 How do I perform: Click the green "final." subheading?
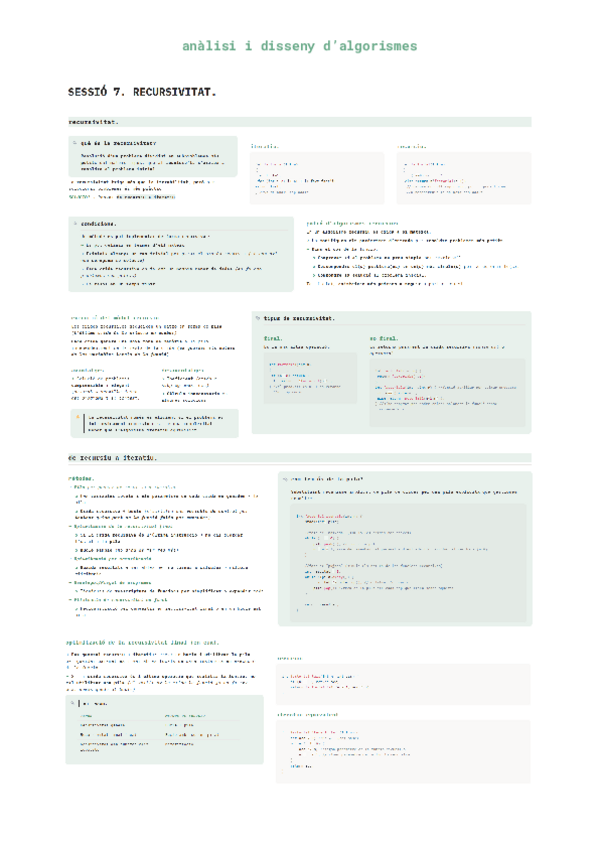pyautogui.click(x=273, y=339)
